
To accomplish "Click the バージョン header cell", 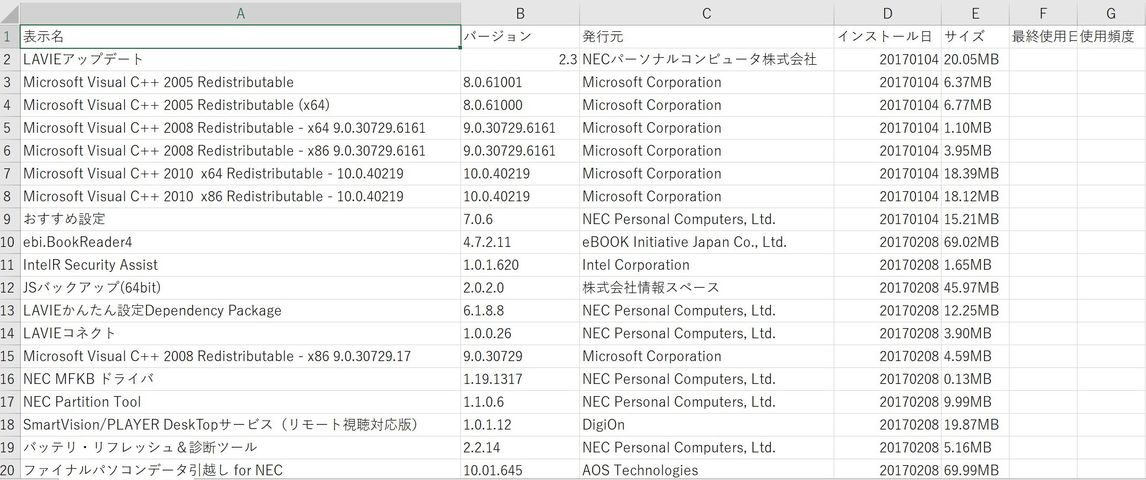I will click(520, 37).
